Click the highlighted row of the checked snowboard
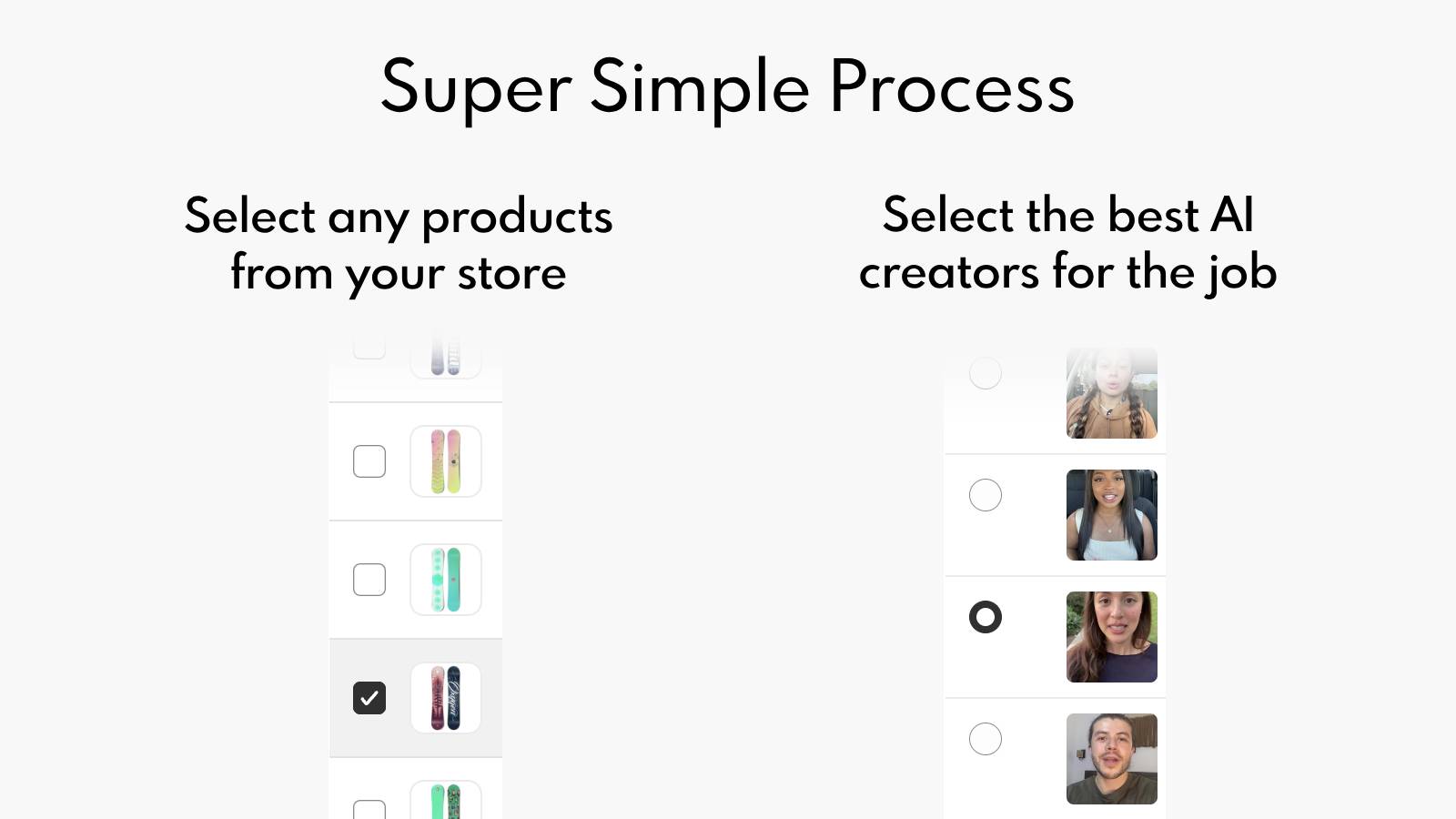 click(x=416, y=698)
